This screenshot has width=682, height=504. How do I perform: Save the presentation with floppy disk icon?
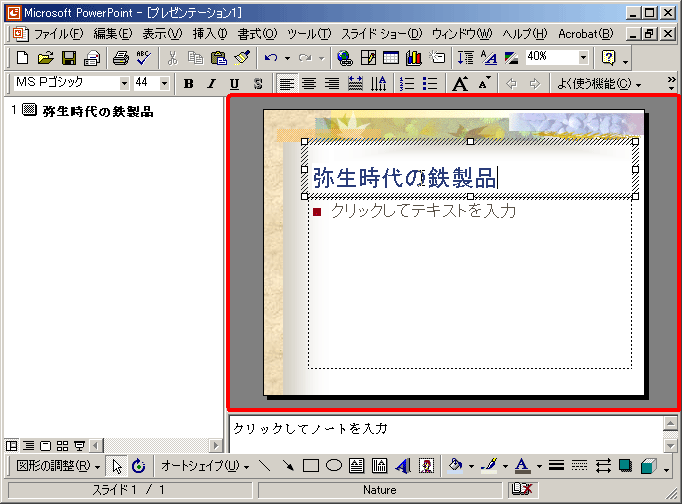tap(69, 57)
